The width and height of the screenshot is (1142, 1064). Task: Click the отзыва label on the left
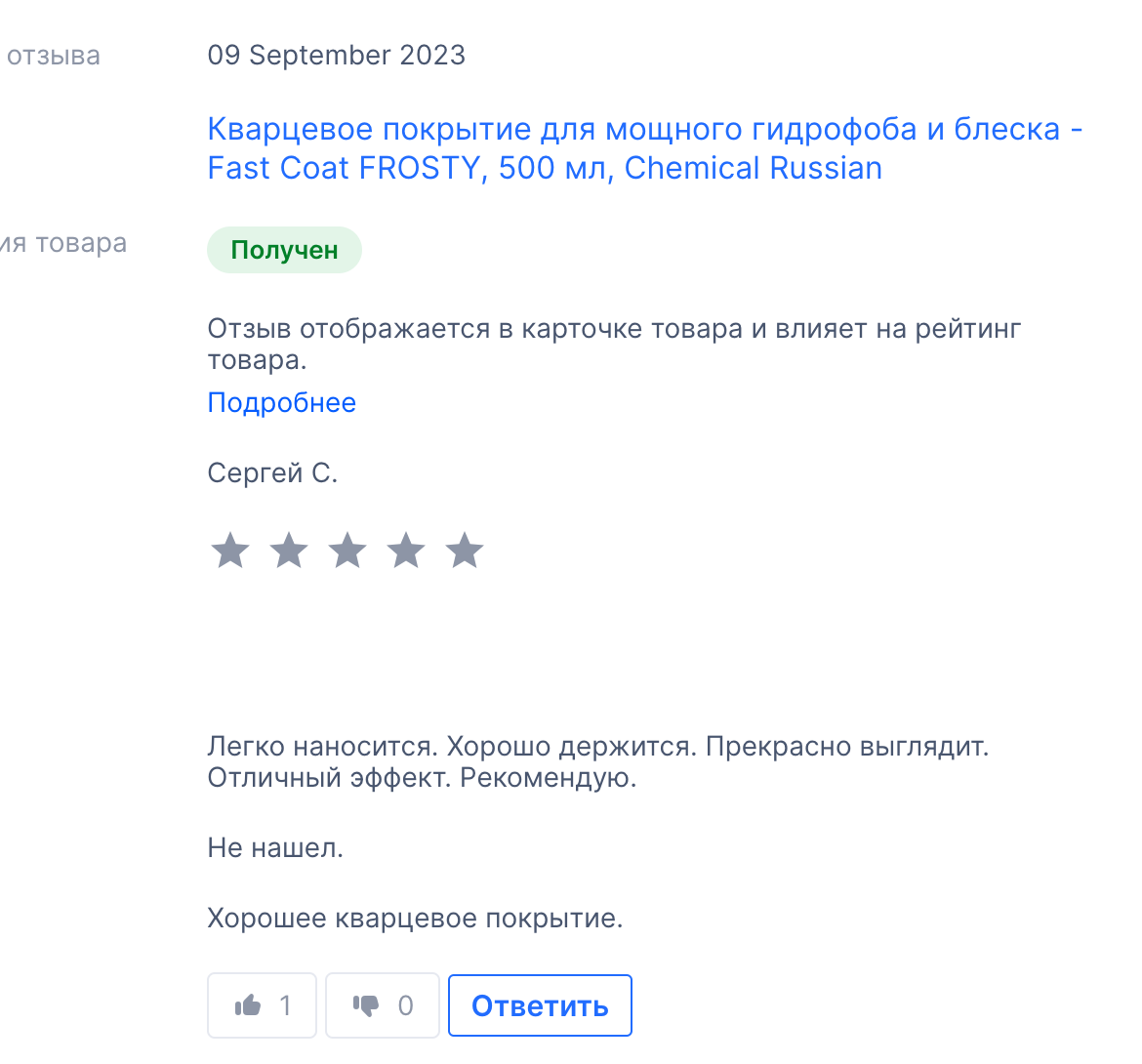[53, 56]
